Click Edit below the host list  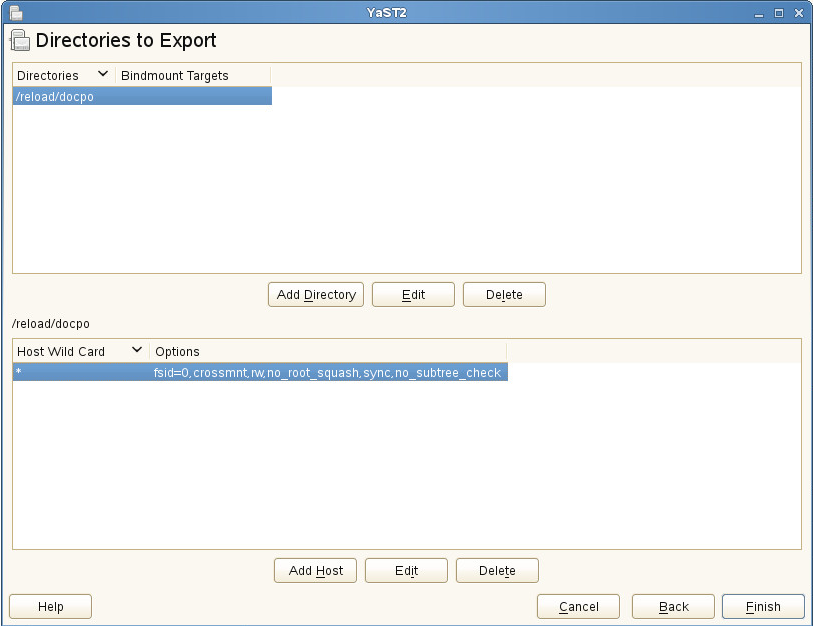406,571
